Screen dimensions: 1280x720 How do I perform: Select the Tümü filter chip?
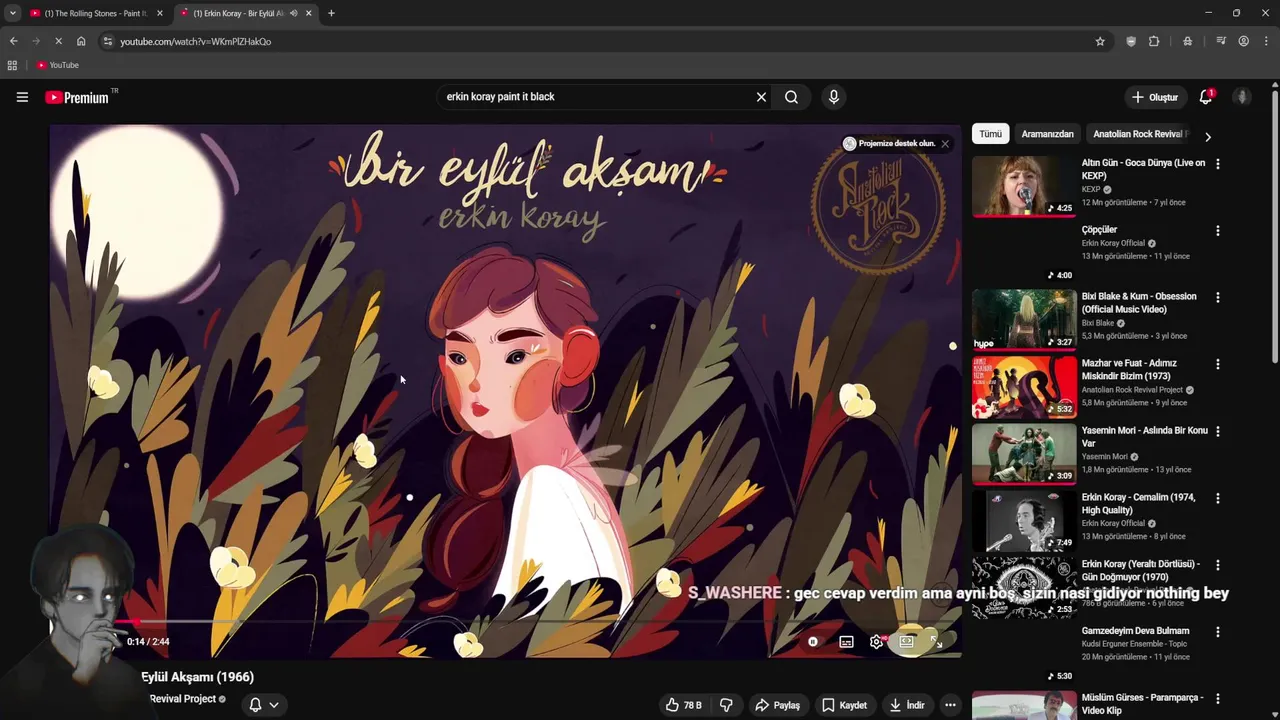pyautogui.click(x=990, y=134)
